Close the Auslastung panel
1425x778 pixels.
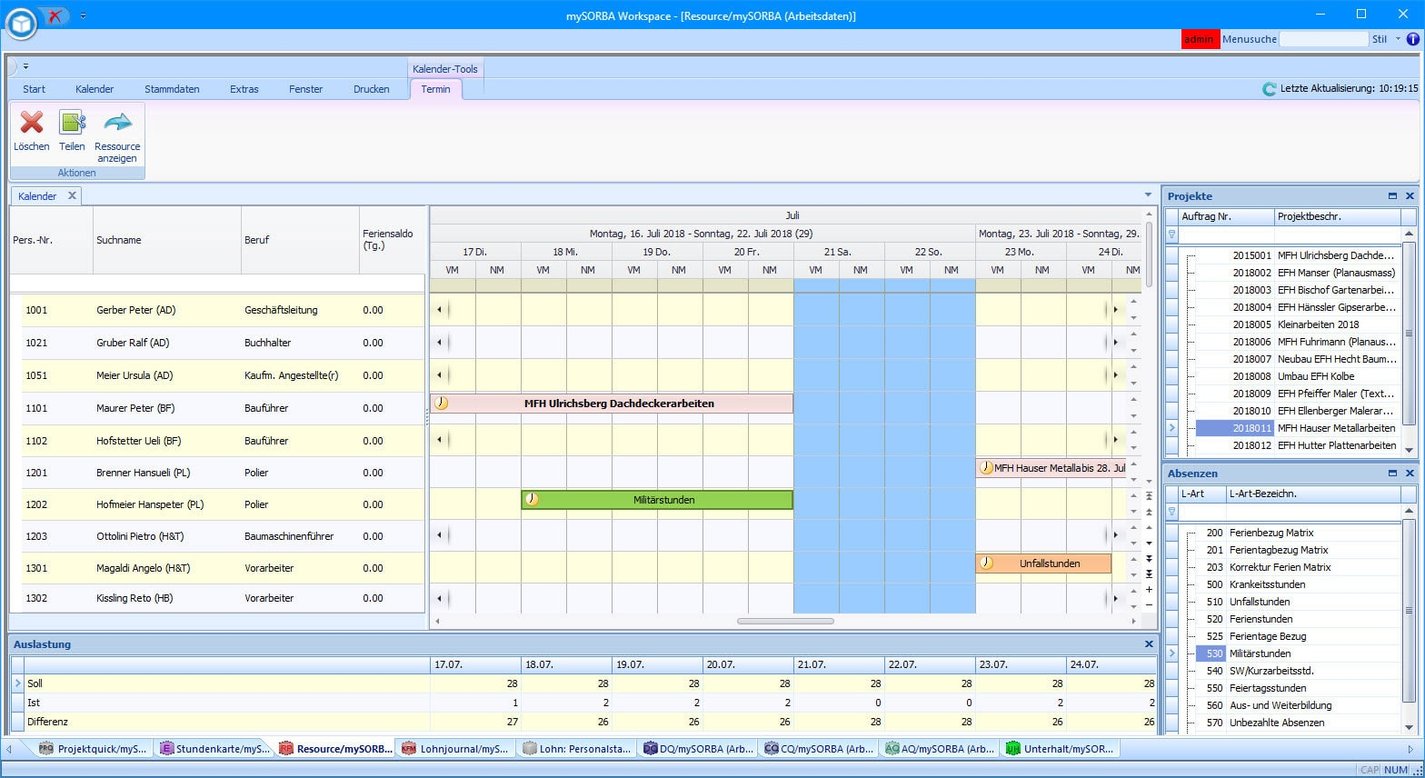[1149, 645]
